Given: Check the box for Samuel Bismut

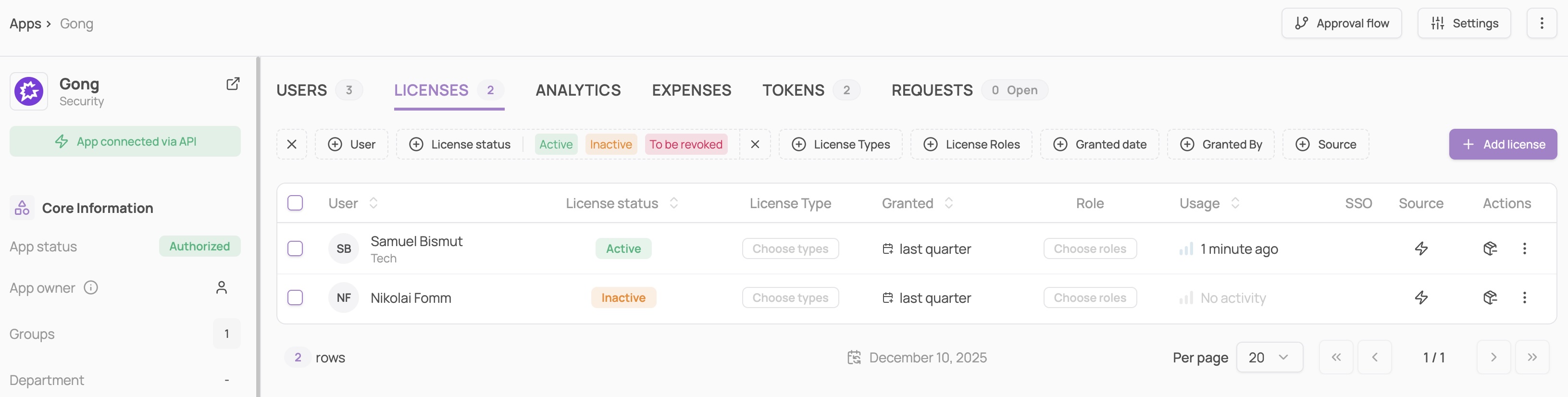Looking at the screenshot, I should 295,248.
